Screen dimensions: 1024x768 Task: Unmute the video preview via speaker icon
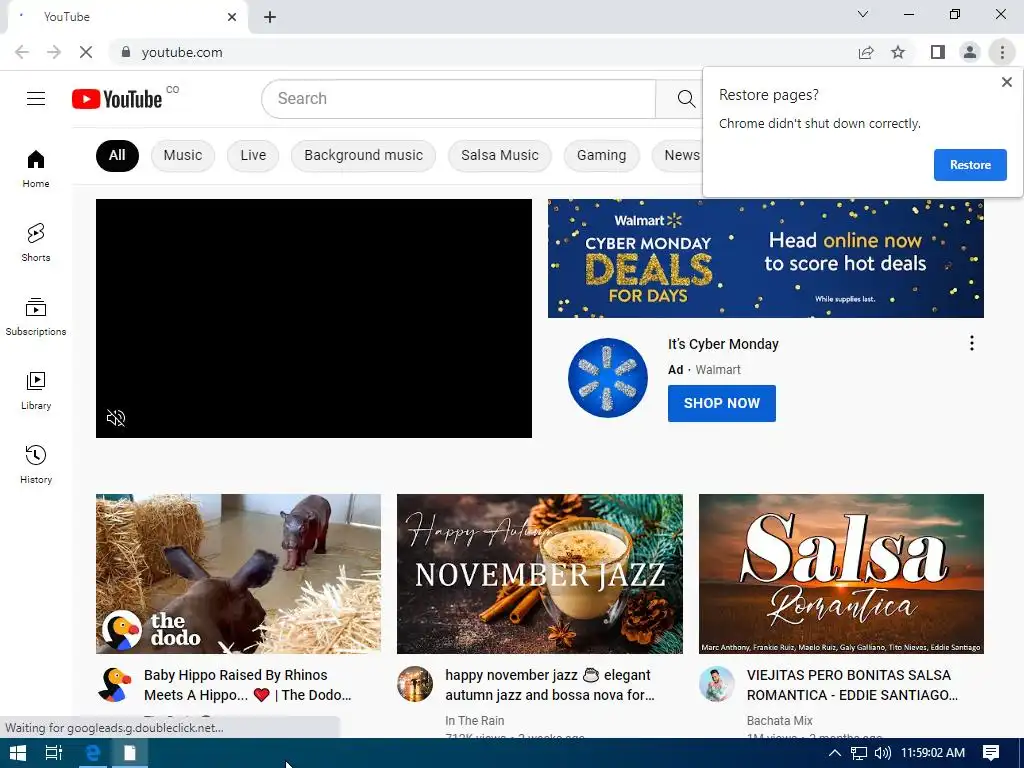tap(116, 418)
